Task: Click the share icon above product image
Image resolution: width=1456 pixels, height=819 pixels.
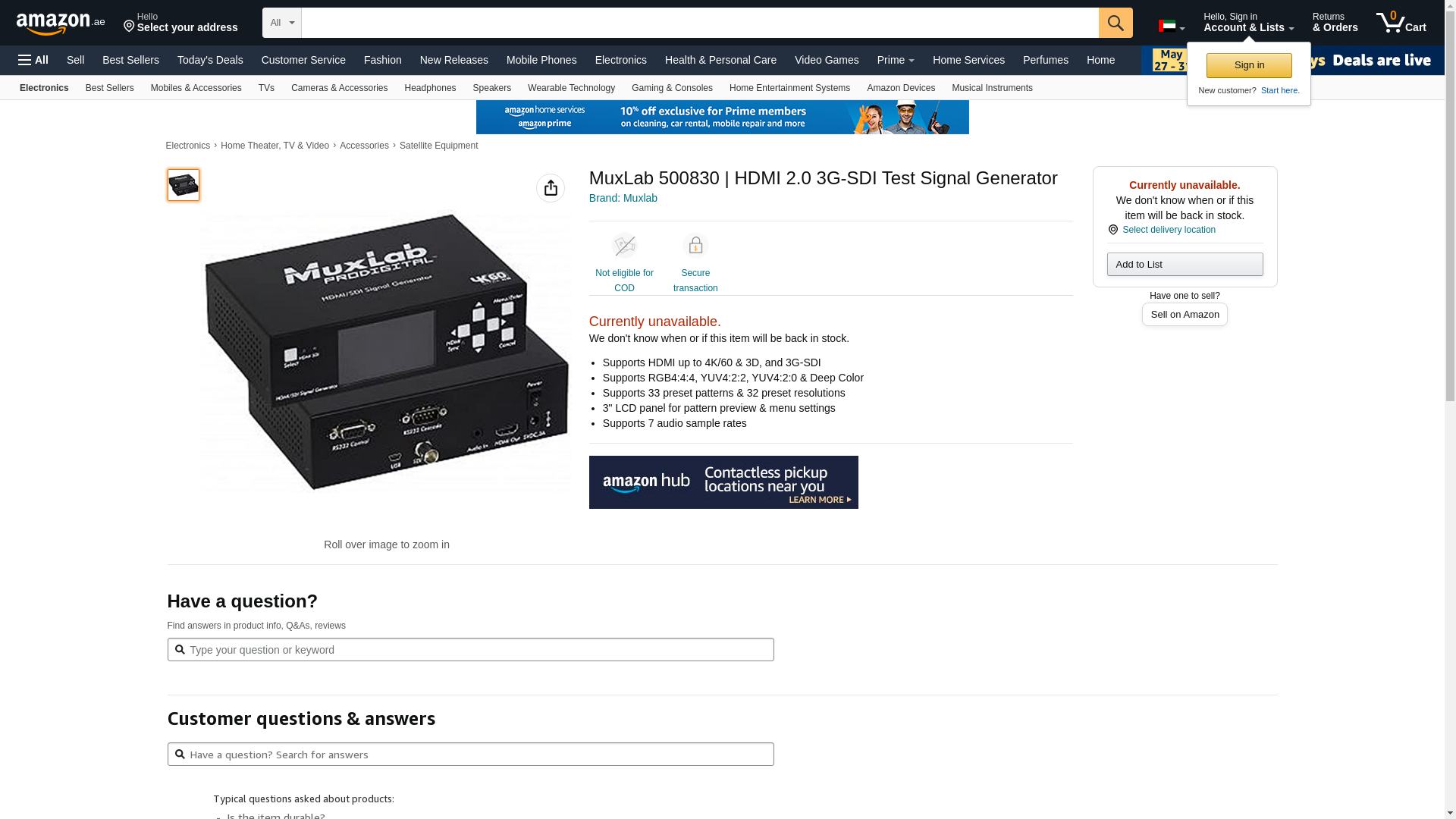Action: click(551, 188)
